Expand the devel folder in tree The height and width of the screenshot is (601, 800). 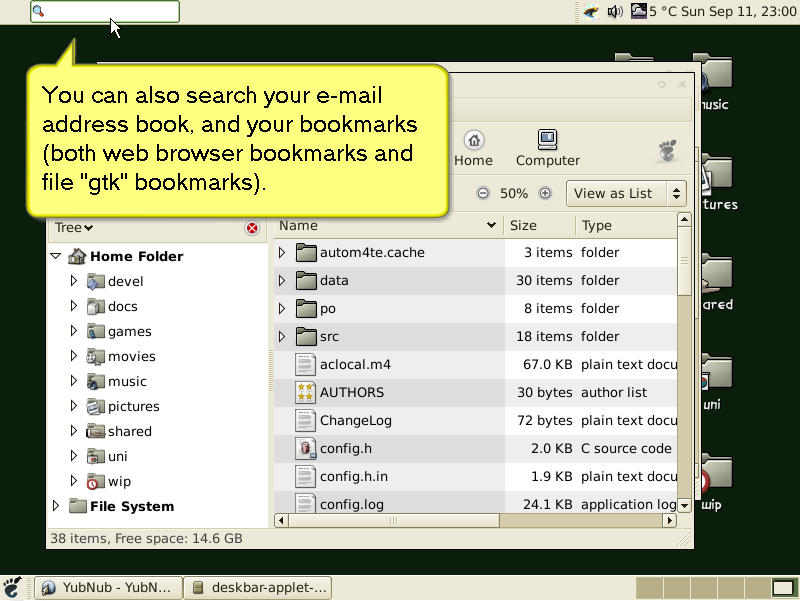pyautogui.click(x=74, y=281)
